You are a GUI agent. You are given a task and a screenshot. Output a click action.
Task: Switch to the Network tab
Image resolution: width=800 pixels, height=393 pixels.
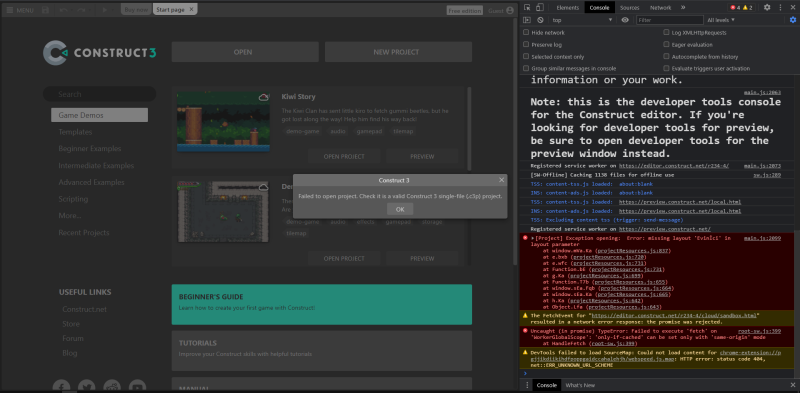click(x=661, y=8)
